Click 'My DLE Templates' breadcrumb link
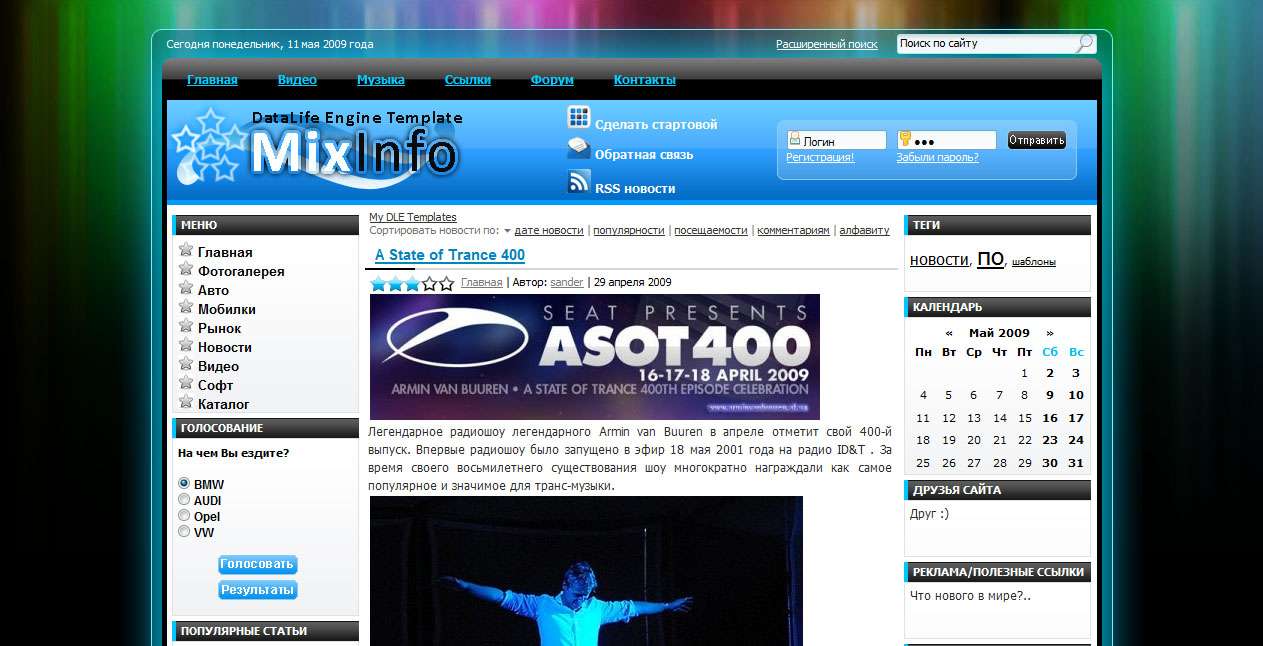 click(x=413, y=217)
